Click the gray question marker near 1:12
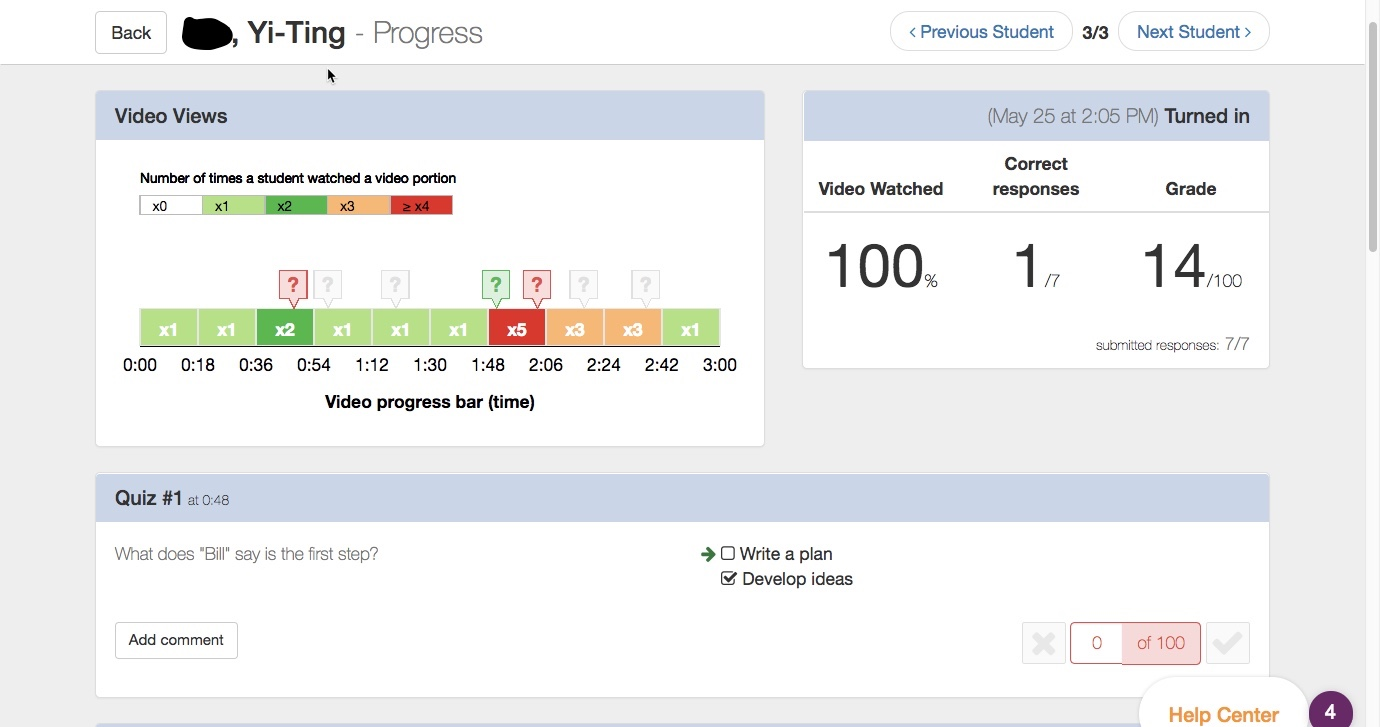This screenshot has width=1380, height=727. pyautogui.click(x=395, y=285)
